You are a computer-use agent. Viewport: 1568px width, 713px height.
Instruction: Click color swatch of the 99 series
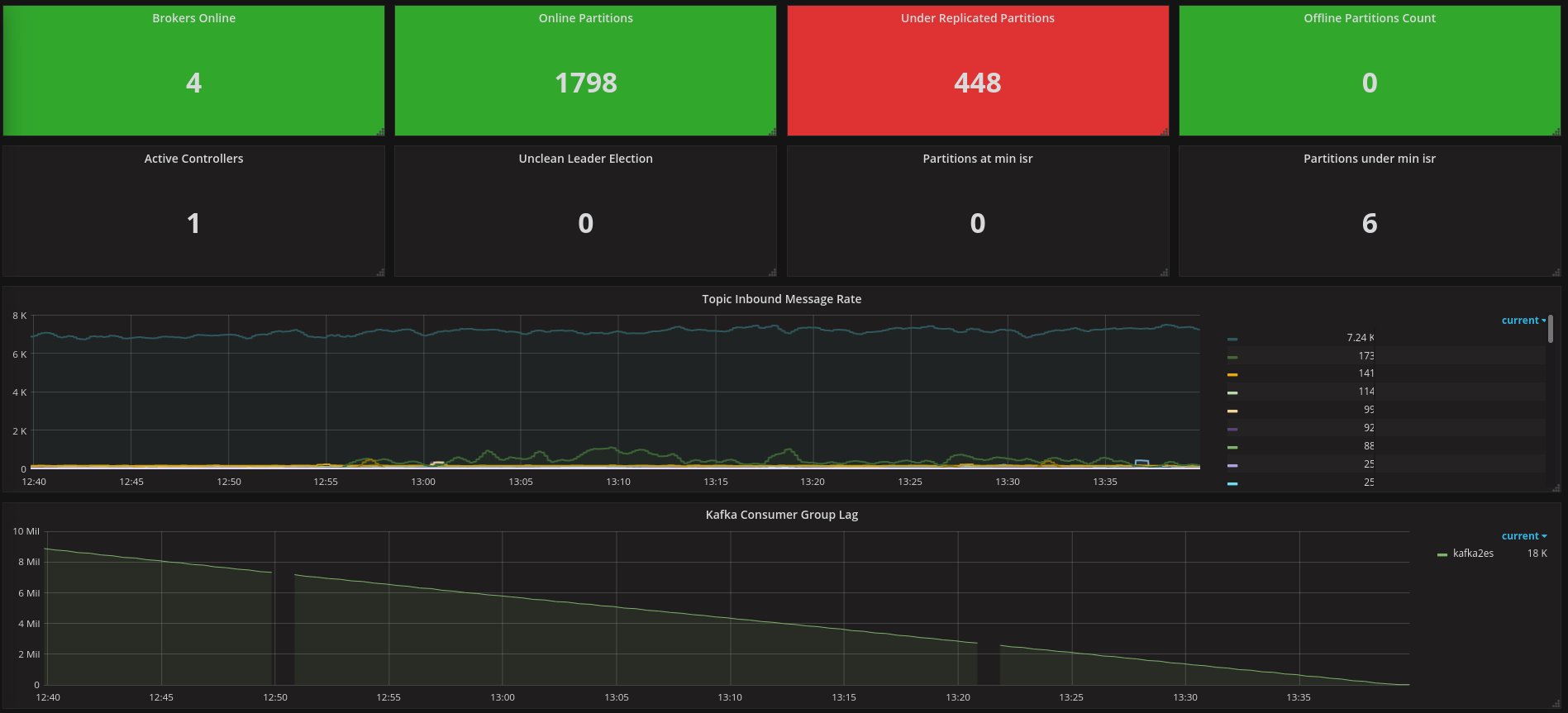coord(1232,411)
